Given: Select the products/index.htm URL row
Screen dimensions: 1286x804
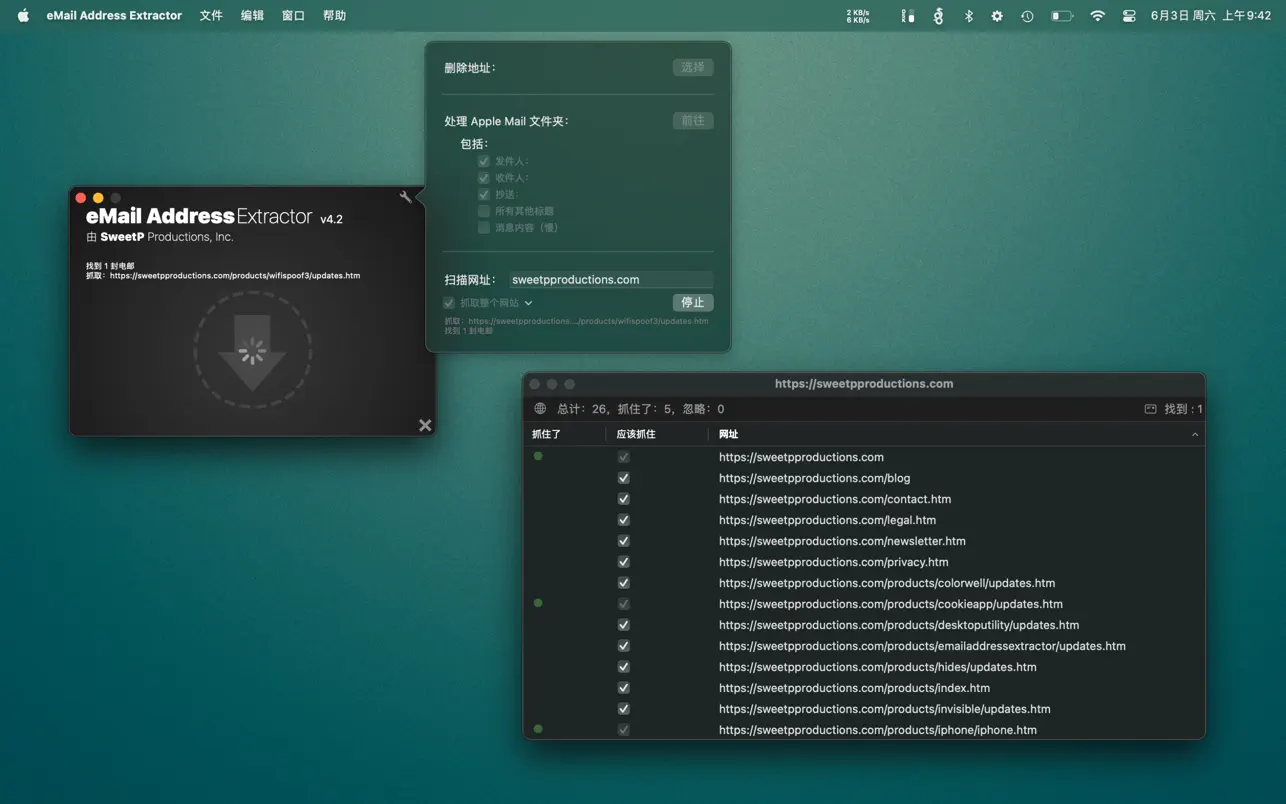Looking at the screenshot, I should pos(864,688).
